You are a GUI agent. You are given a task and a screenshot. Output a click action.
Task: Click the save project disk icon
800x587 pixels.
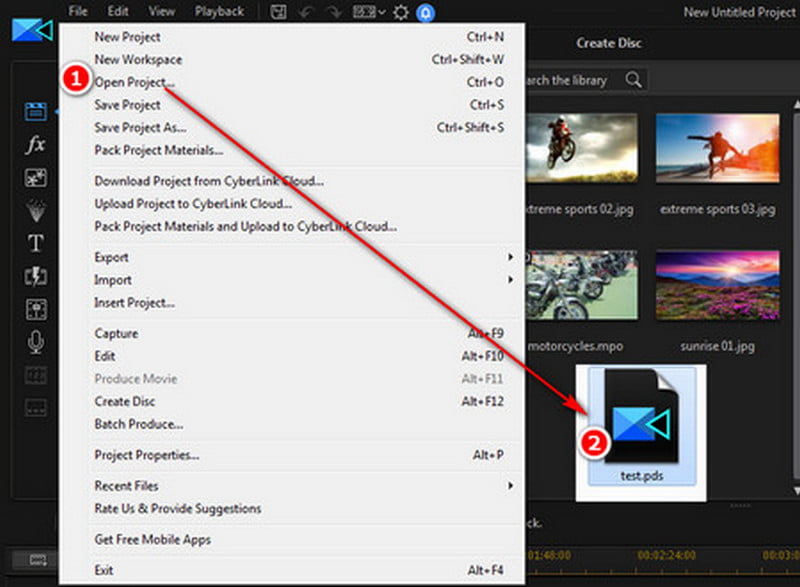278,12
